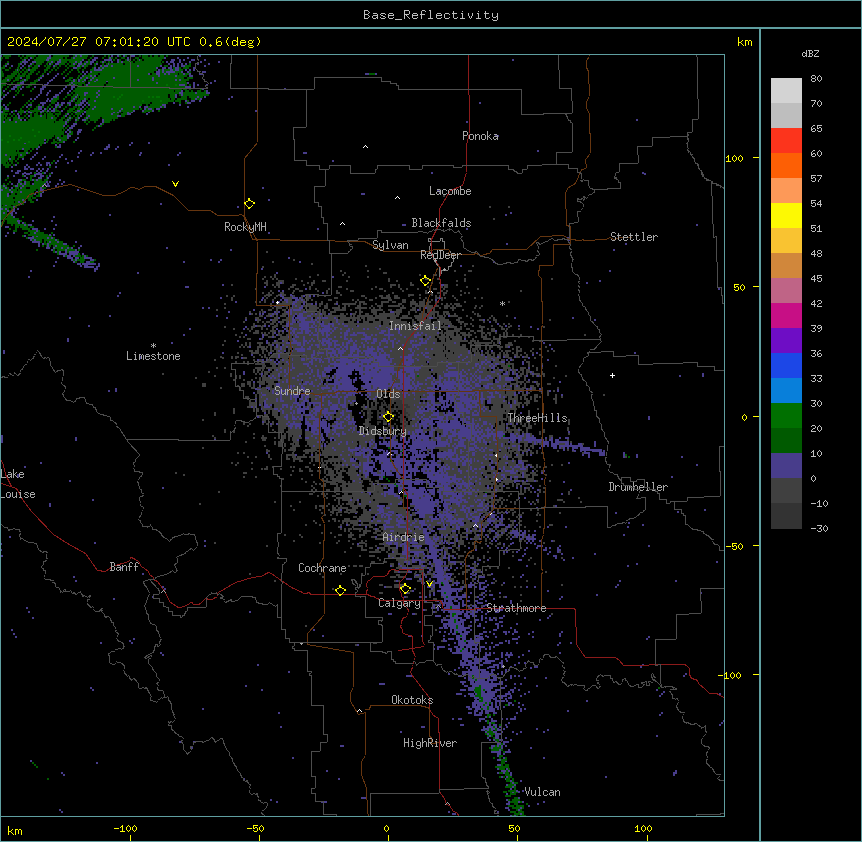Click the yellow diamond marker between Olds and Didsbury
Viewport: 862px width, 842px height.
tap(388, 417)
